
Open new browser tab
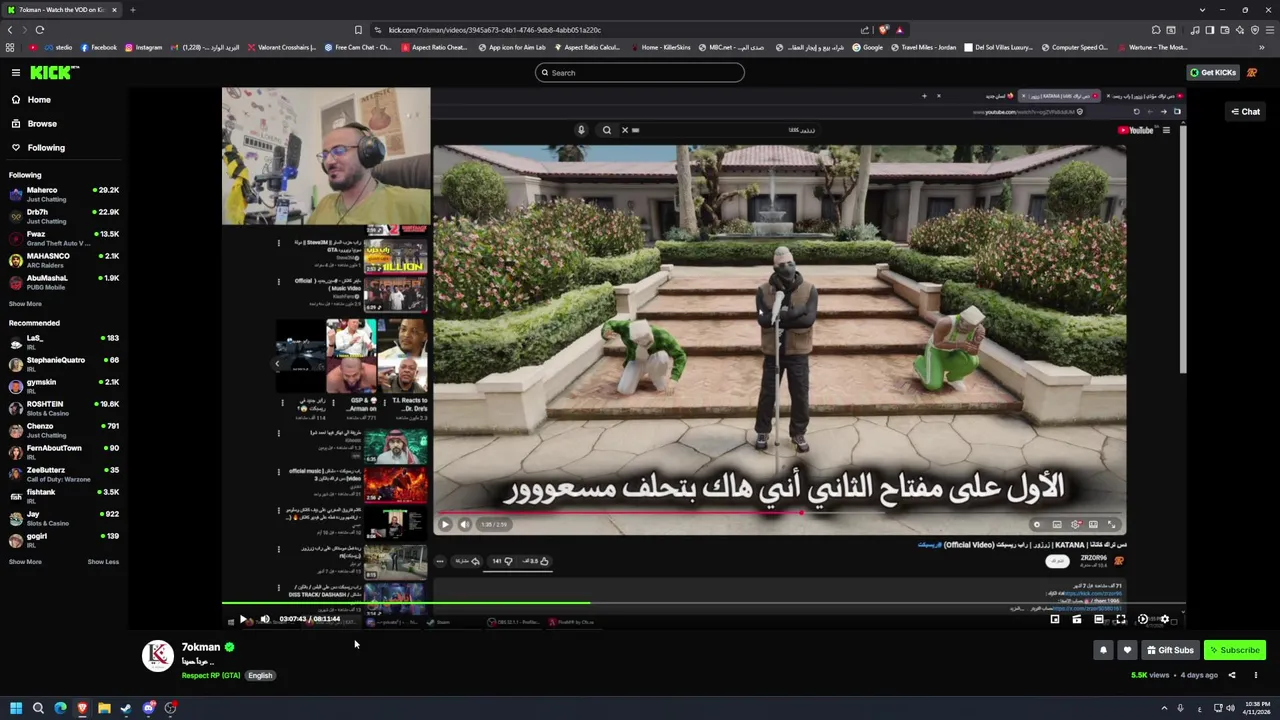click(132, 10)
